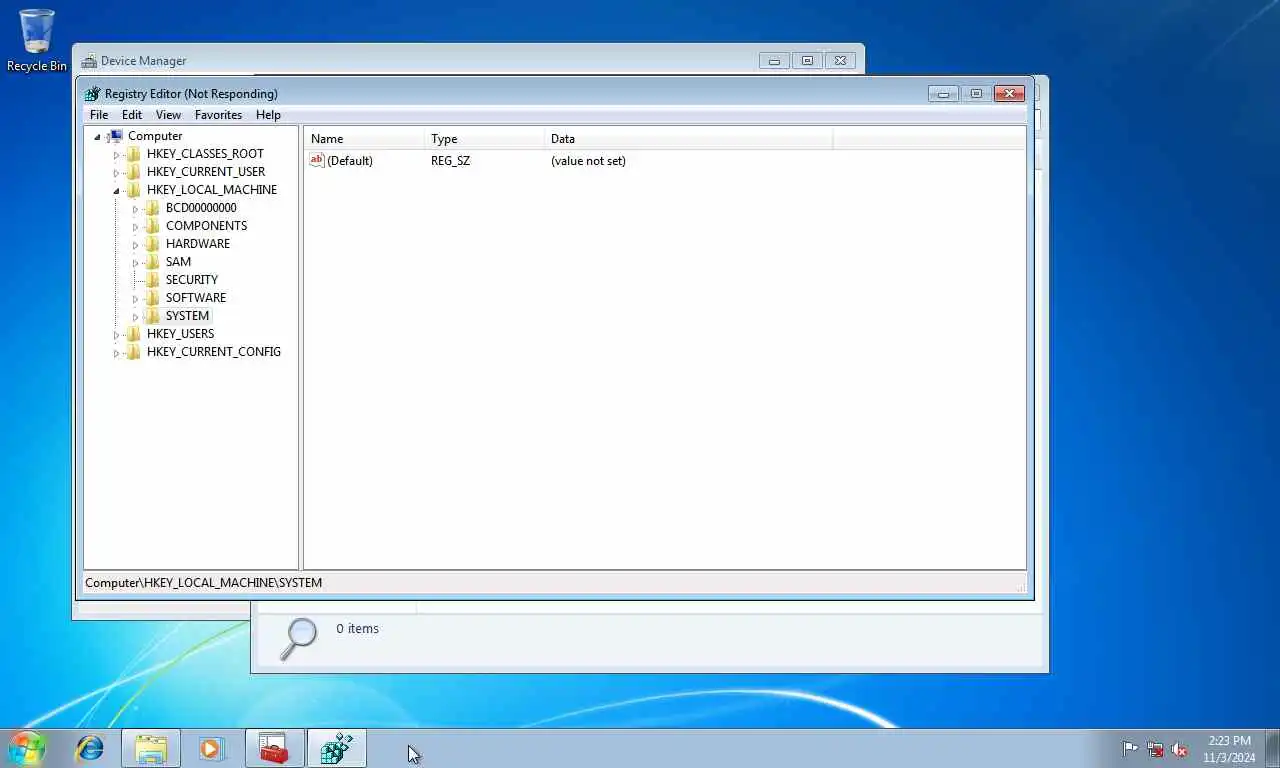
Task: Switch to Registry Editor taskbar button
Action: (336, 748)
